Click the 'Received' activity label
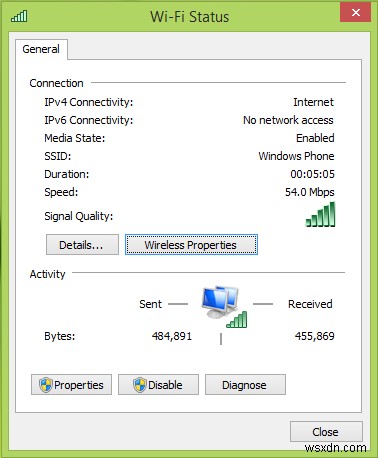The width and height of the screenshot is (378, 458). coord(310,304)
